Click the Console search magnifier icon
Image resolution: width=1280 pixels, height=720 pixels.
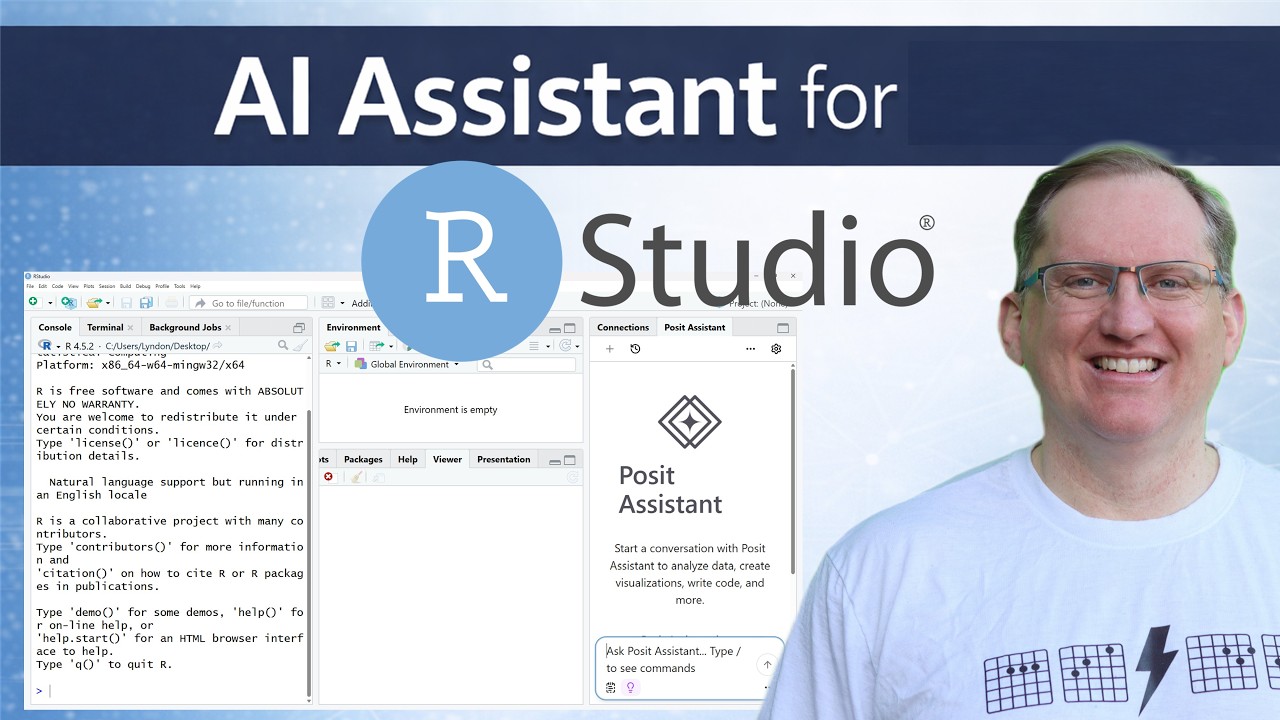[283, 345]
